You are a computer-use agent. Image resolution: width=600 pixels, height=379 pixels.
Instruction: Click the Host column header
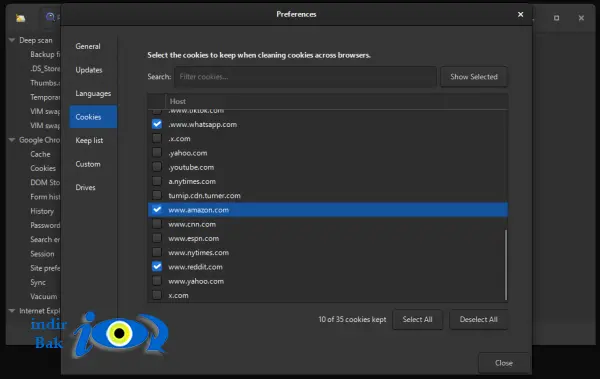336,101
